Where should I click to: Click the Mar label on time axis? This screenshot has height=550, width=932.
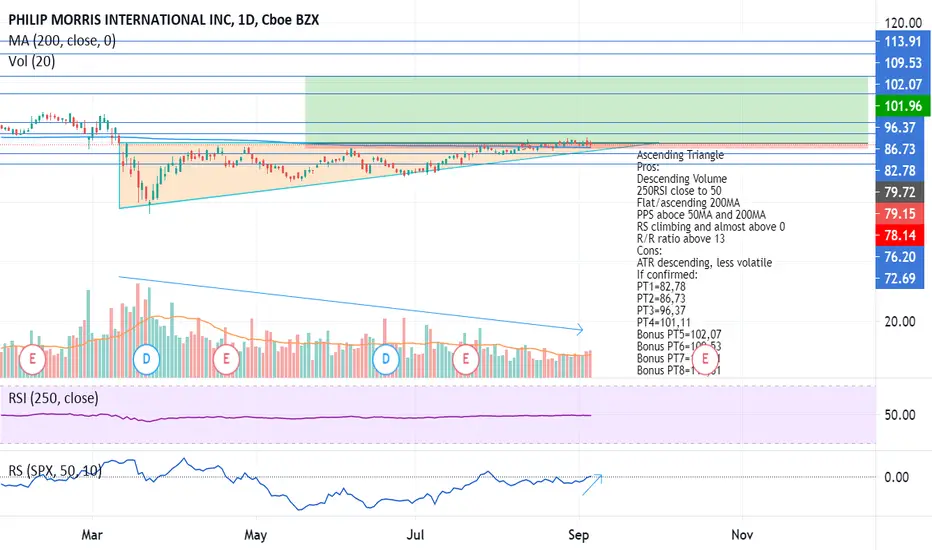92,535
